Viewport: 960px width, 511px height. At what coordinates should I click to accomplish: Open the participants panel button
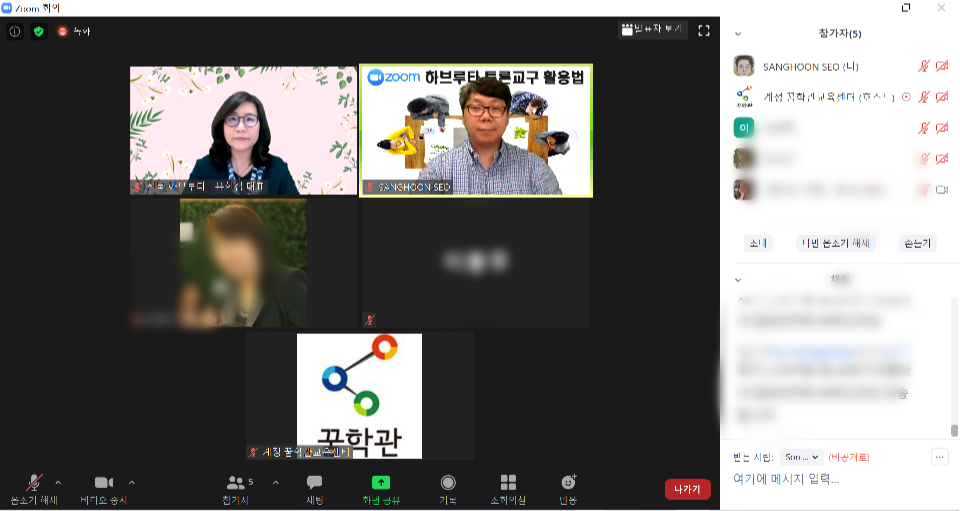click(236, 489)
